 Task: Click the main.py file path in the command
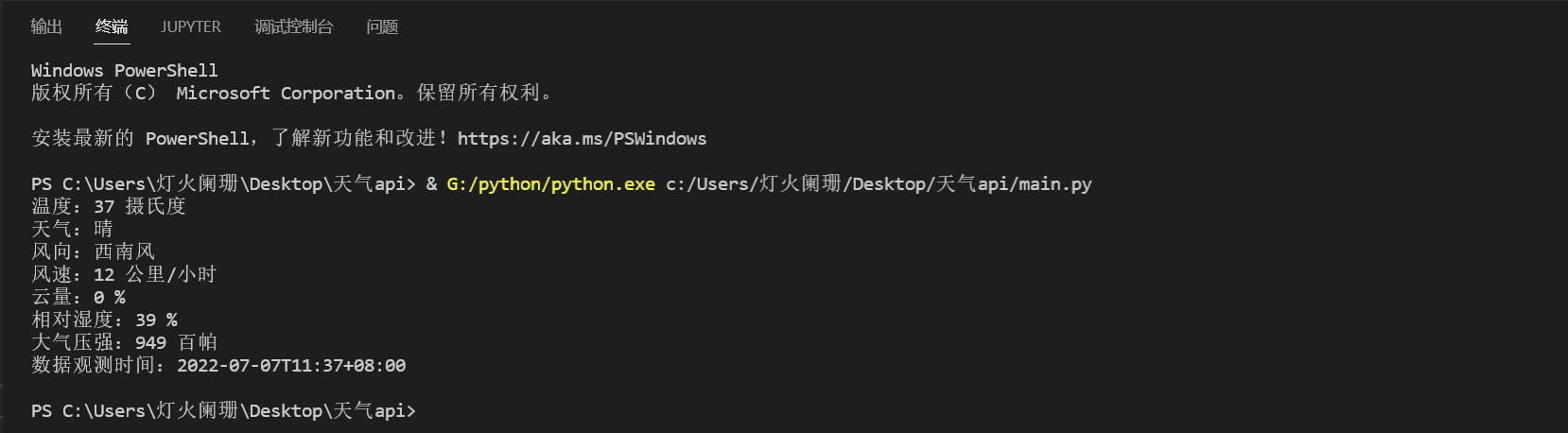point(879,184)
